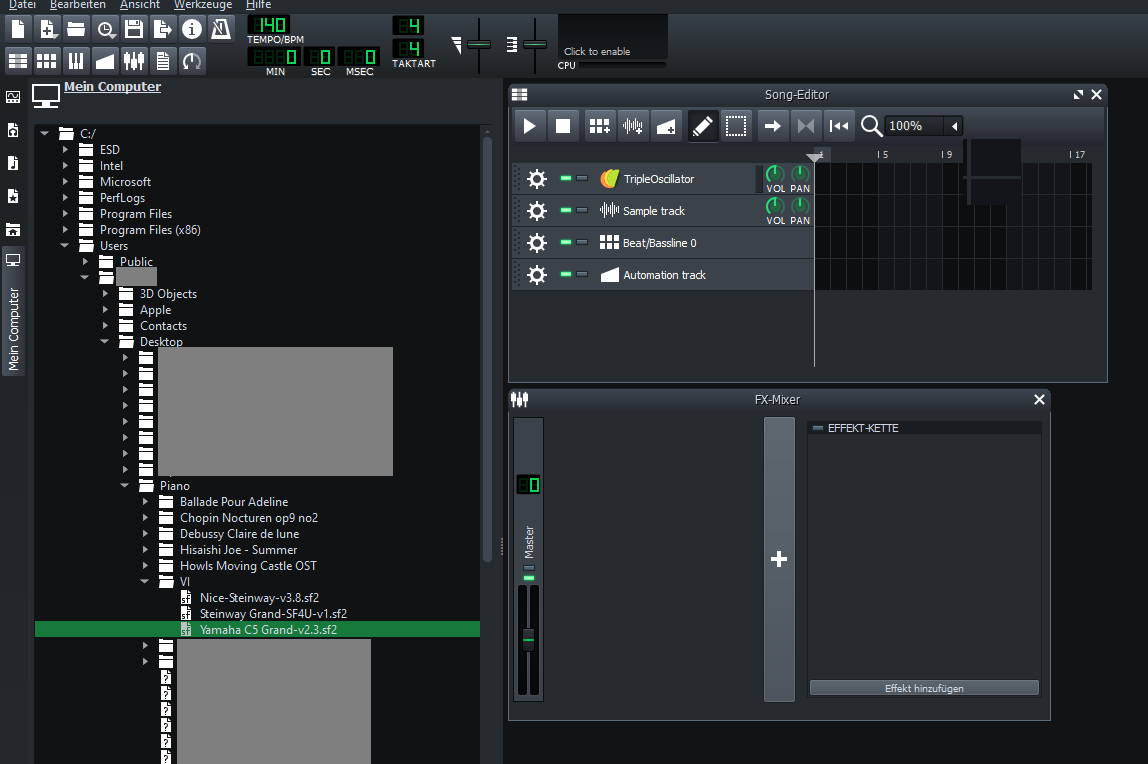Solo the Beat/Bassline 0 track
The image size is (1148, 764).
pyautogui.click(x=582, y=242)
